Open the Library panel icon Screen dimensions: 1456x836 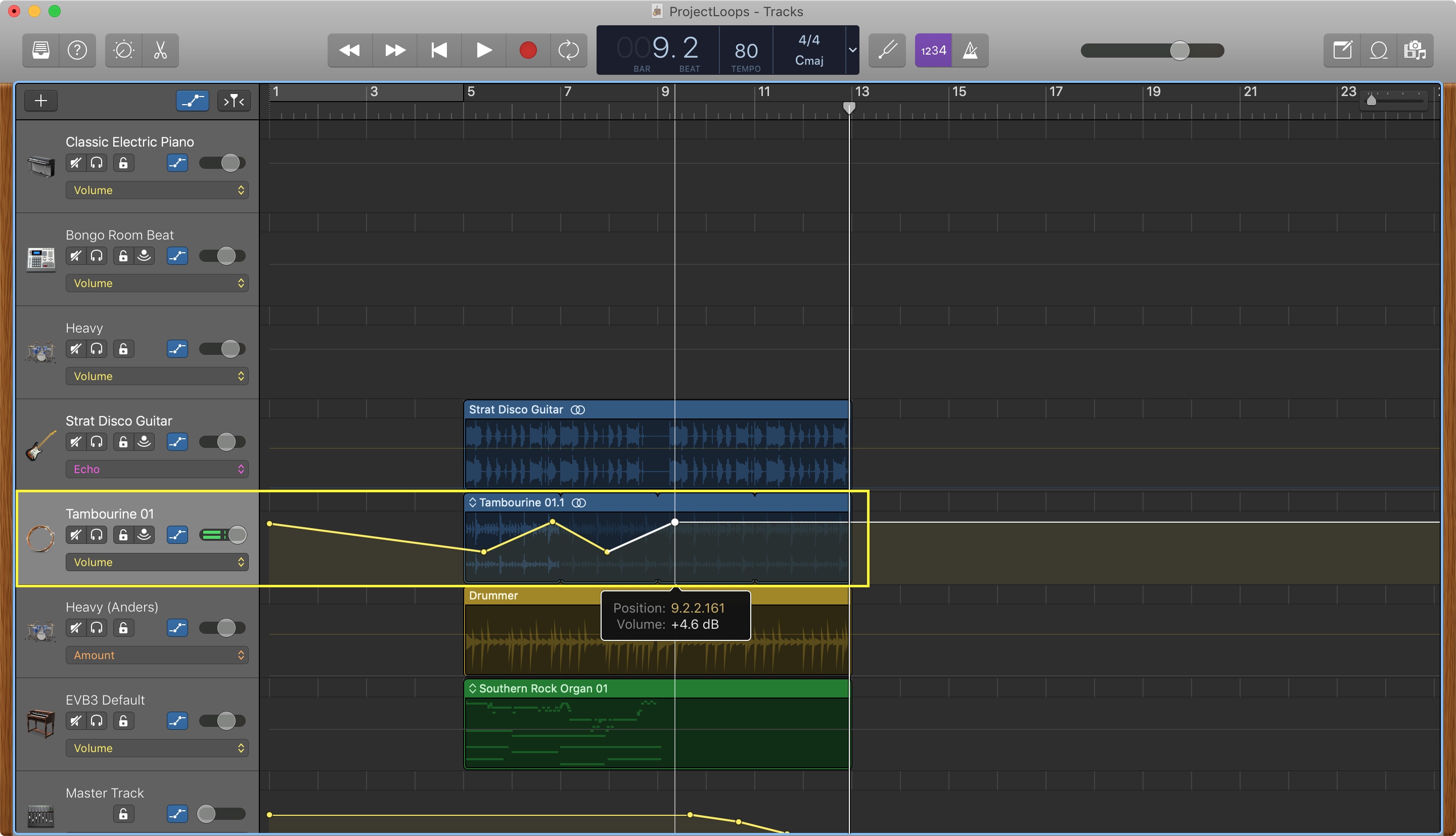coord(41,51)
